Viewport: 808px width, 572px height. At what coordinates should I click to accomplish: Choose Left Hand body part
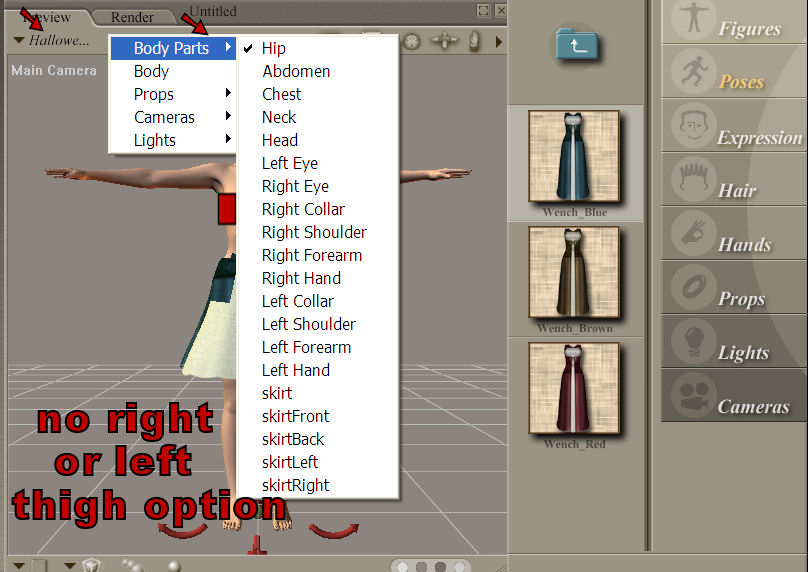[318, 370]
